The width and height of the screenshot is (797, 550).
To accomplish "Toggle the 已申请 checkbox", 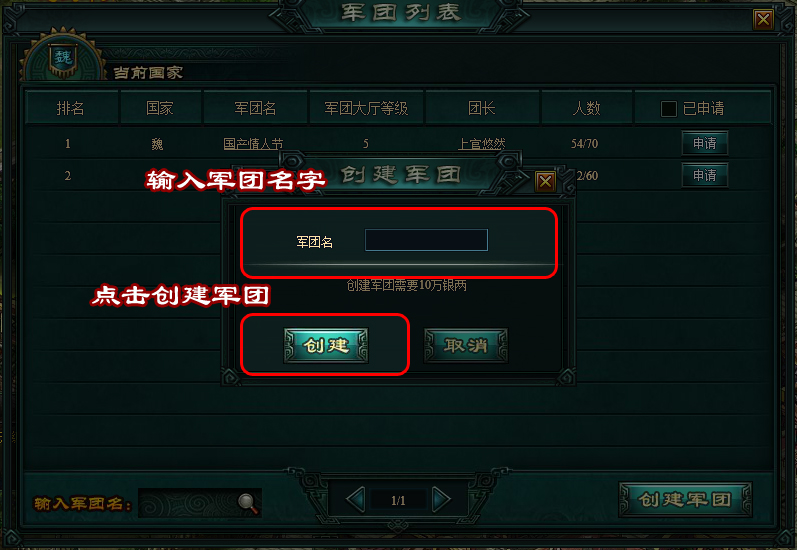I will click(x=668, y=109).
